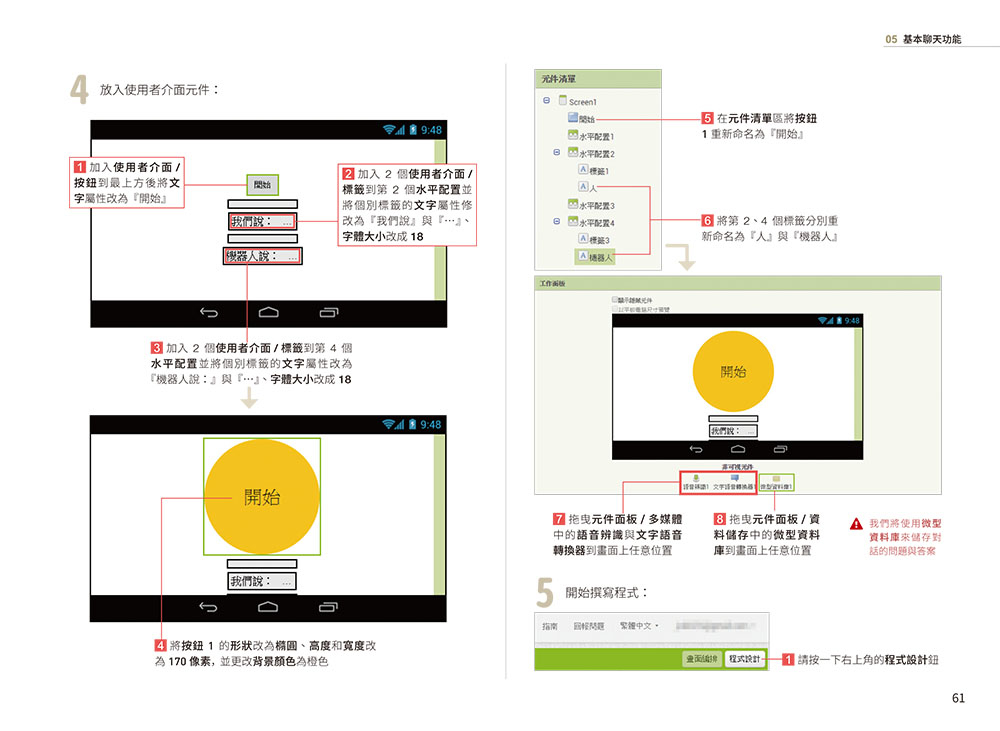The width and height of the screenshot is (1000, 731).
Task: Click the recent-apps icon under the large orange 開始 mockup
Action: pos(328,607)
